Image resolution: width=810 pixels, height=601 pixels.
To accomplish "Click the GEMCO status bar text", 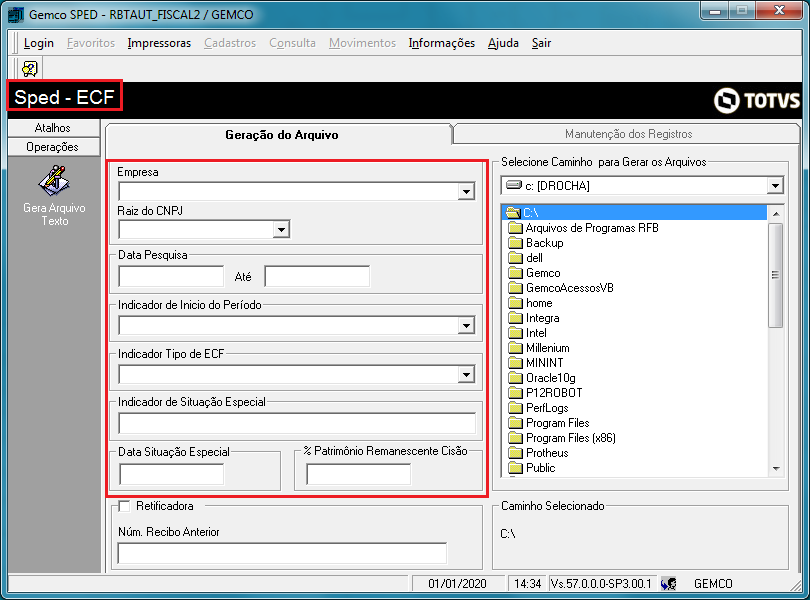I will [713, 584].
